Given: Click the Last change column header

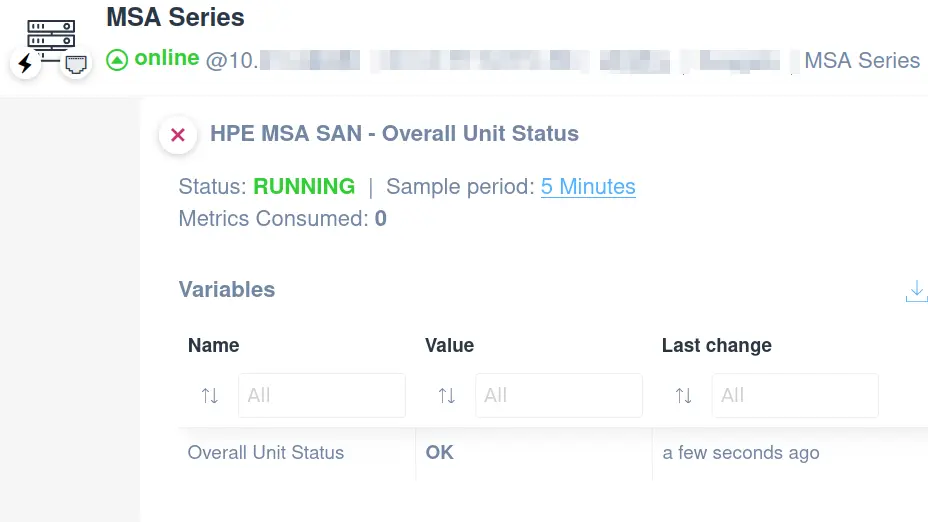Looking at the screenshot, I should tap(717, 346).
